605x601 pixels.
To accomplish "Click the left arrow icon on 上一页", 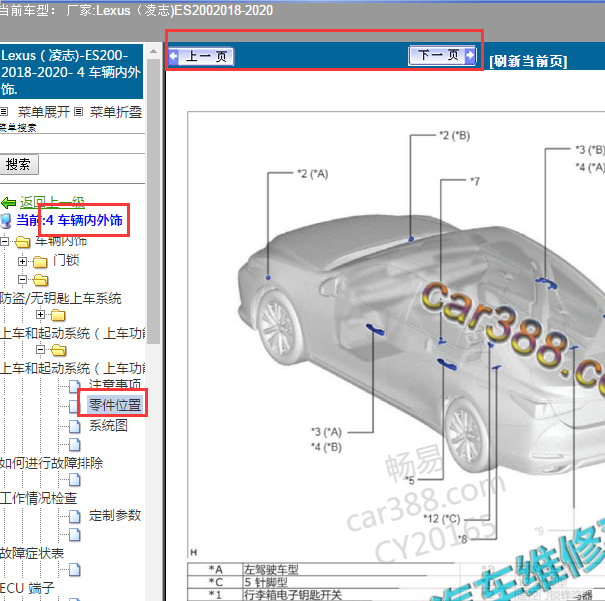I will click(x=174, y=56).
